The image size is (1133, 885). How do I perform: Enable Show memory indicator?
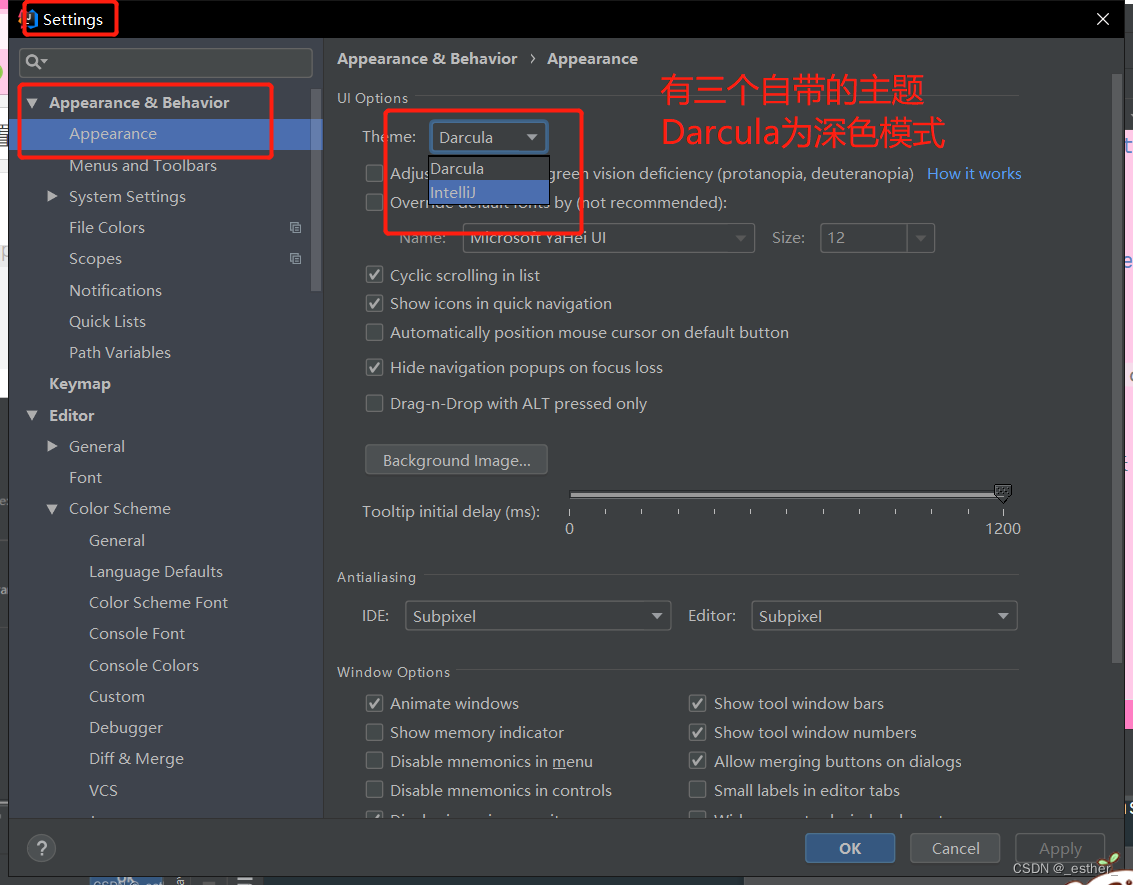[x=374, y=732]
